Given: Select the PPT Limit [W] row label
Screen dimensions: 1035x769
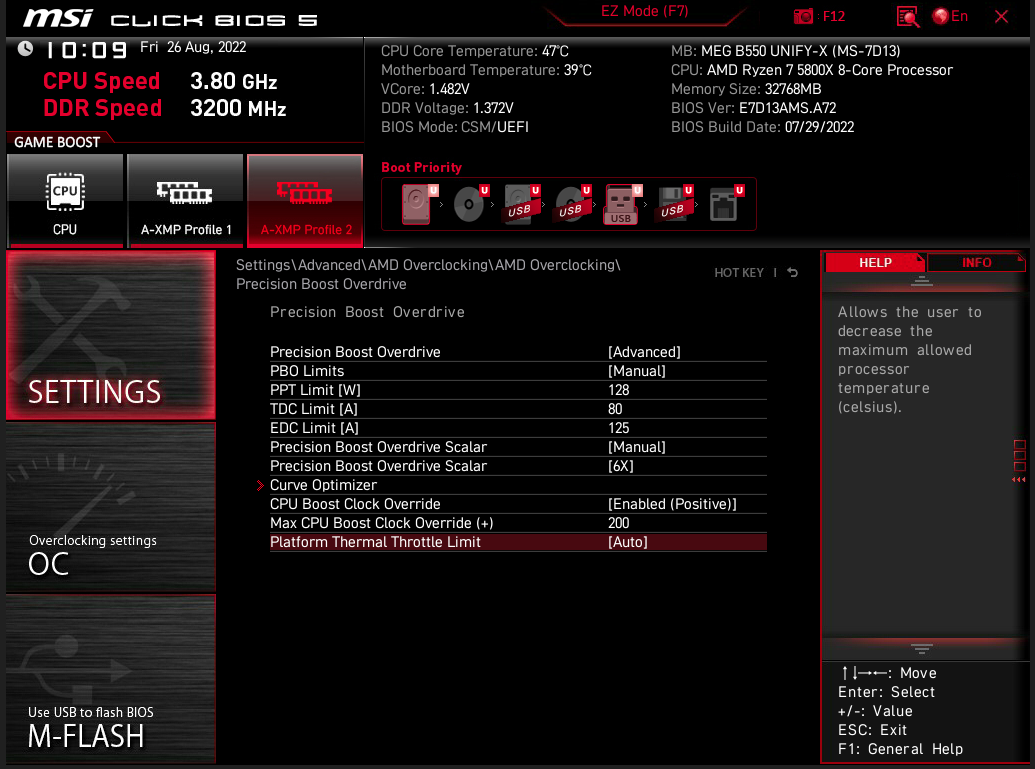Looking at the screenshot, I should coord(315,390).
